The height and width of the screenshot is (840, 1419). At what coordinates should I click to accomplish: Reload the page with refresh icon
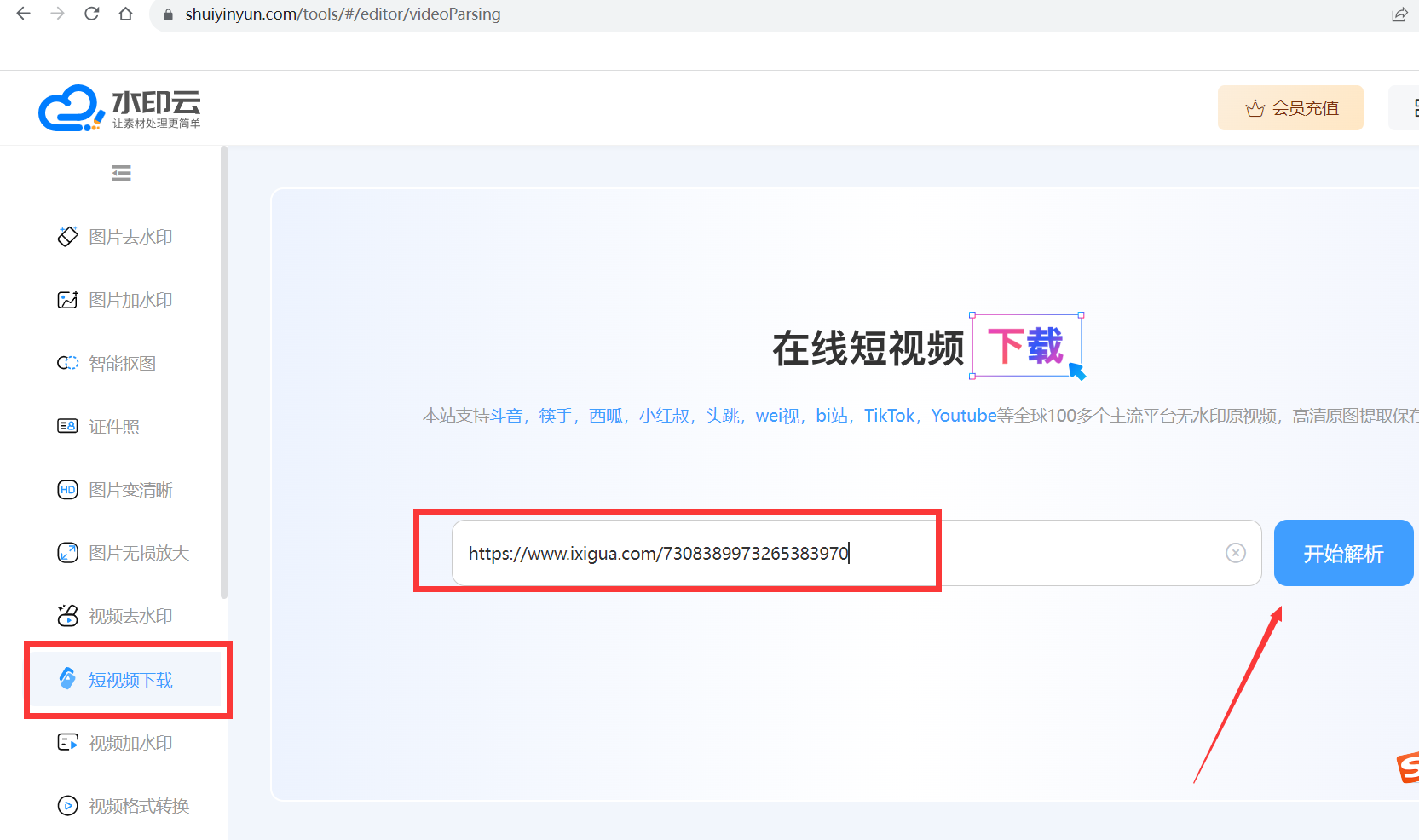tap(91, 14)
